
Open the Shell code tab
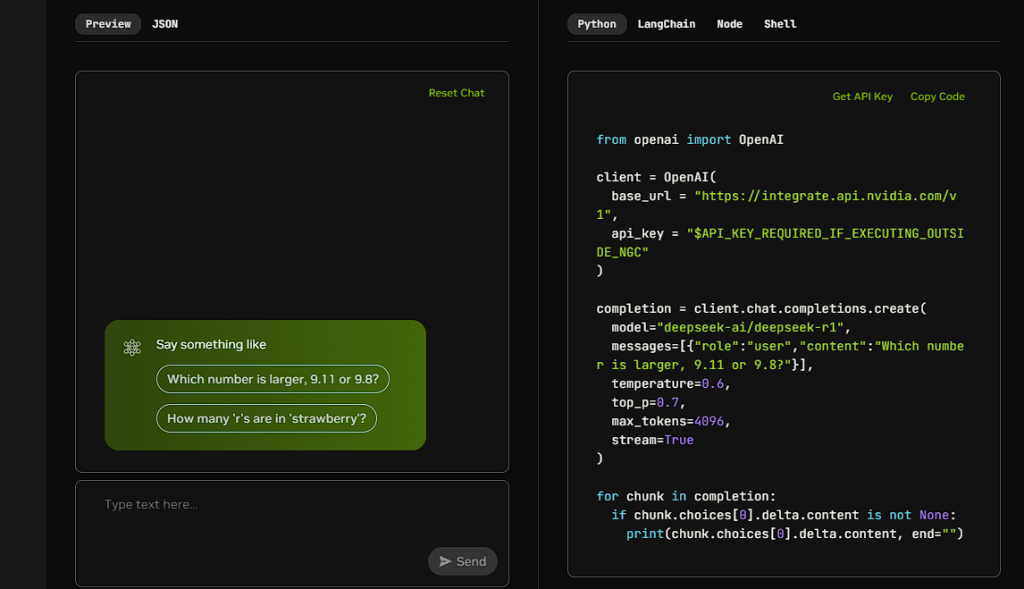pyautogui.click(x=780, y=24)
